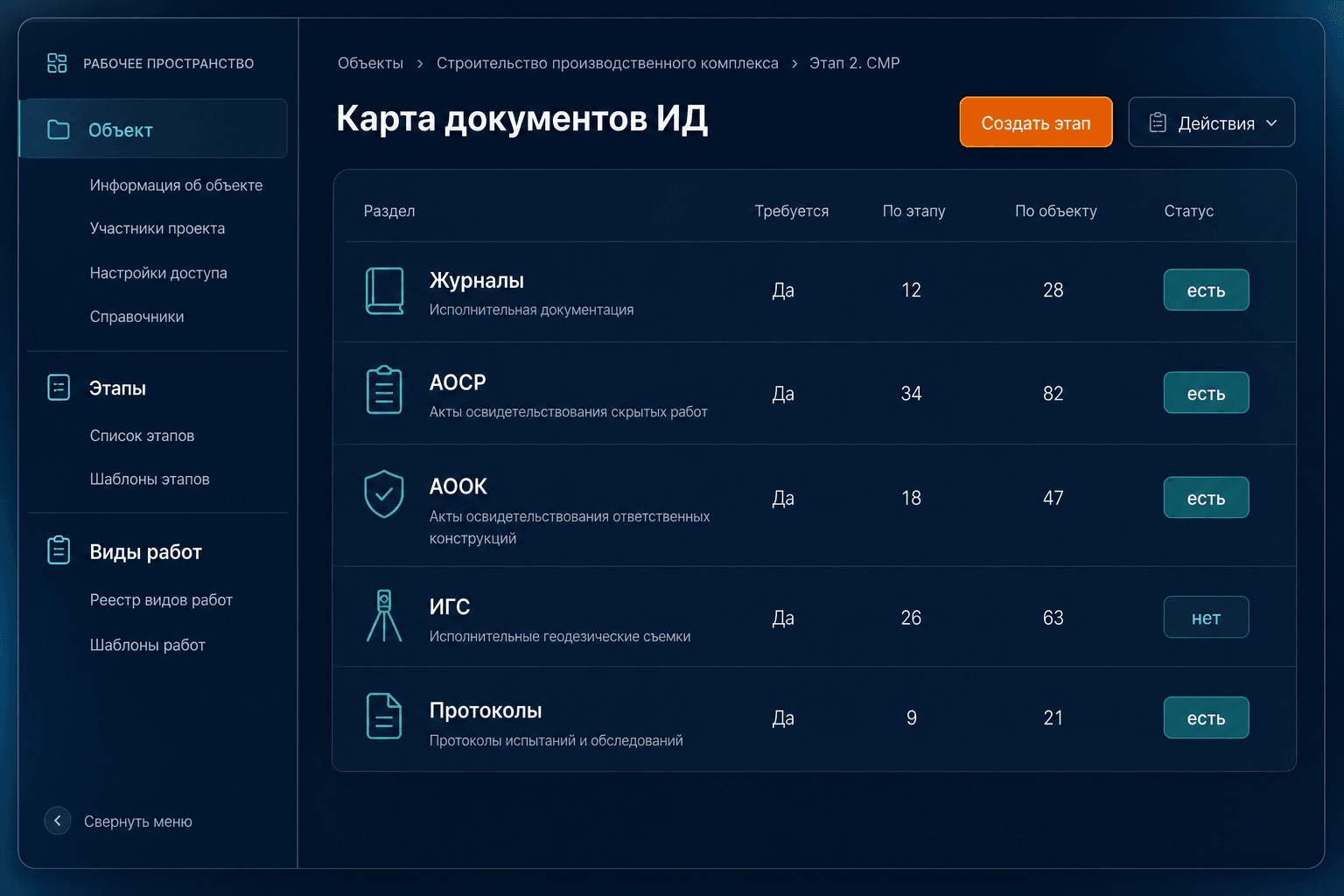Open Список этапов menu item
Image resolution: width=1344 pixels, height=896 pixels.
click(142, 436)
